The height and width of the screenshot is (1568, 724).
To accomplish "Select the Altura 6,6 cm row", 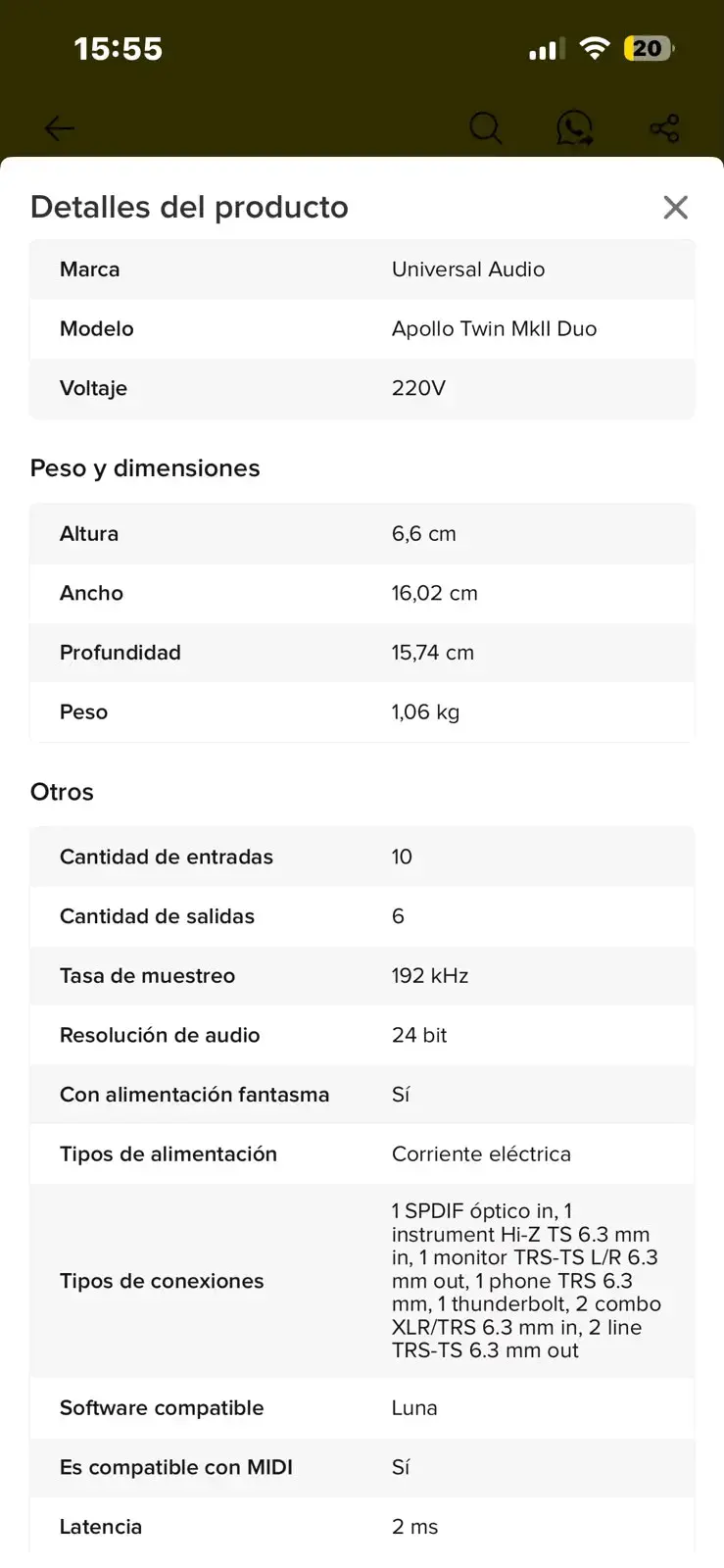I will (362, 534).
